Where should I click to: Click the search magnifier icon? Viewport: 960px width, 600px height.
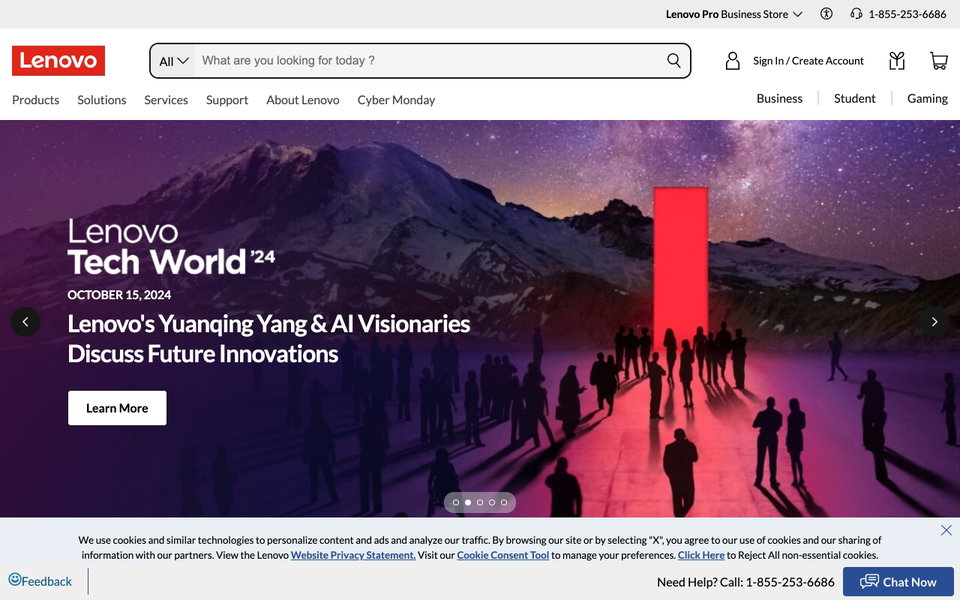673,61
